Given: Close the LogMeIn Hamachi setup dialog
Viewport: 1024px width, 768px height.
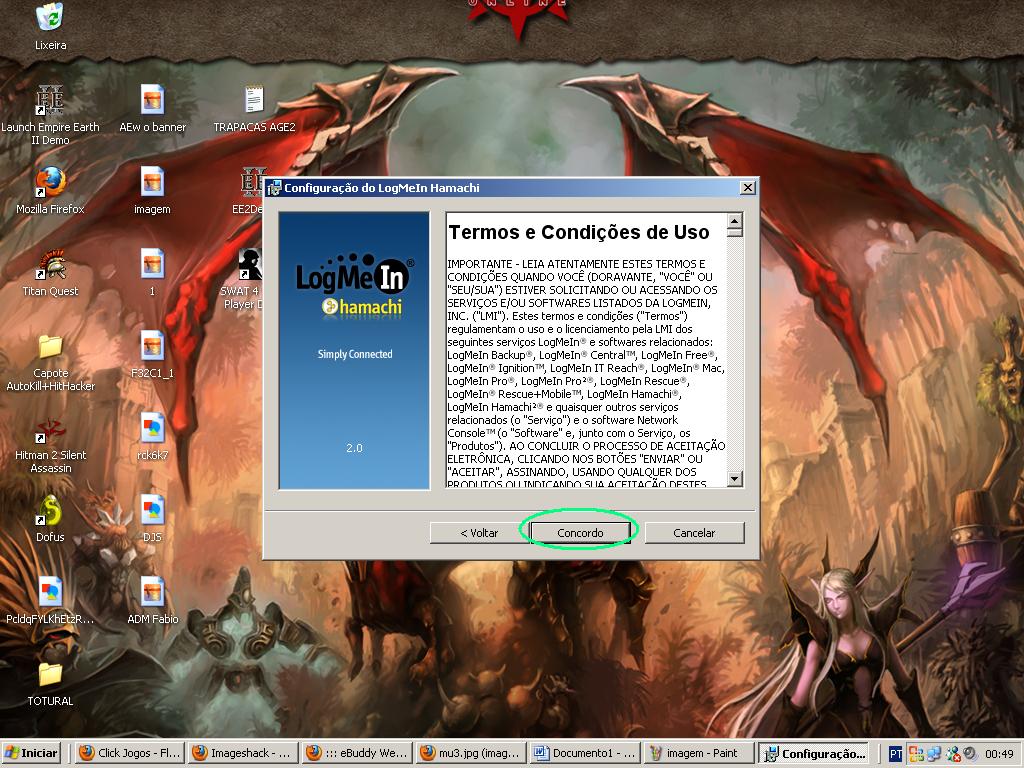Looking at the screenshot, I should click(x=747, y=188).
